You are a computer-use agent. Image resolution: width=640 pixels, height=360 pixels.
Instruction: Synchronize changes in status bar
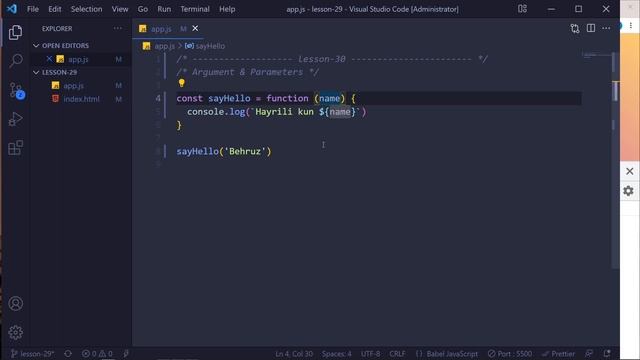pyautogui.click(x=68, y=353)
